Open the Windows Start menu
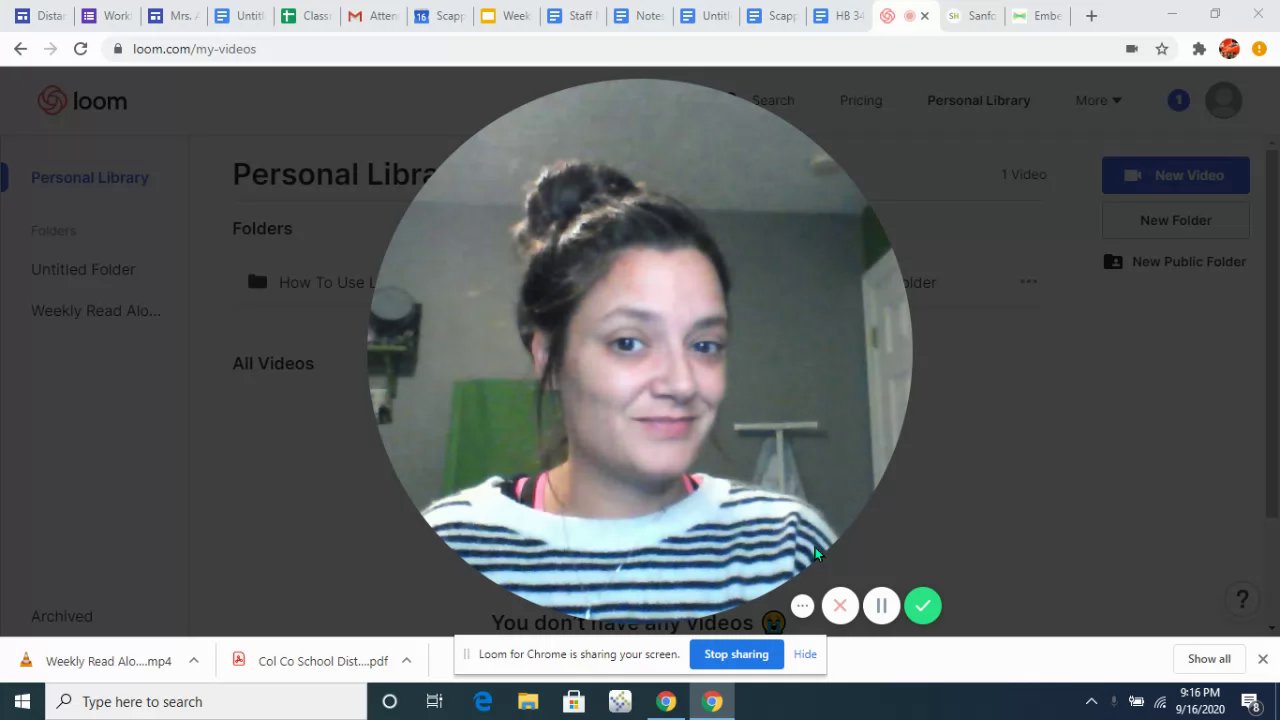Image resolution: width=1280 pixels, height=720 pixels. [22, 701]
